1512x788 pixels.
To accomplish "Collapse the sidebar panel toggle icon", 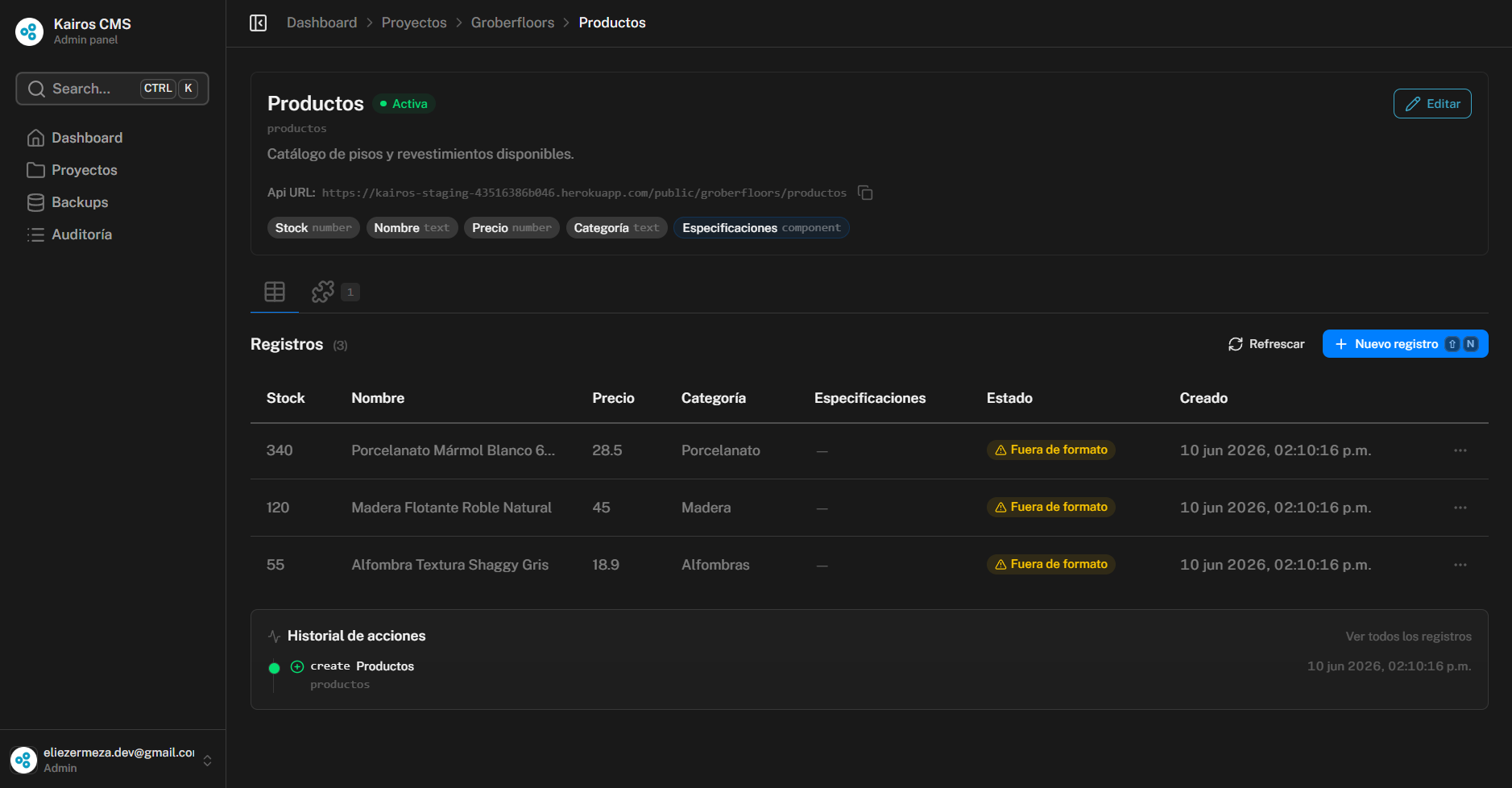I will click(x=258, y=23).
